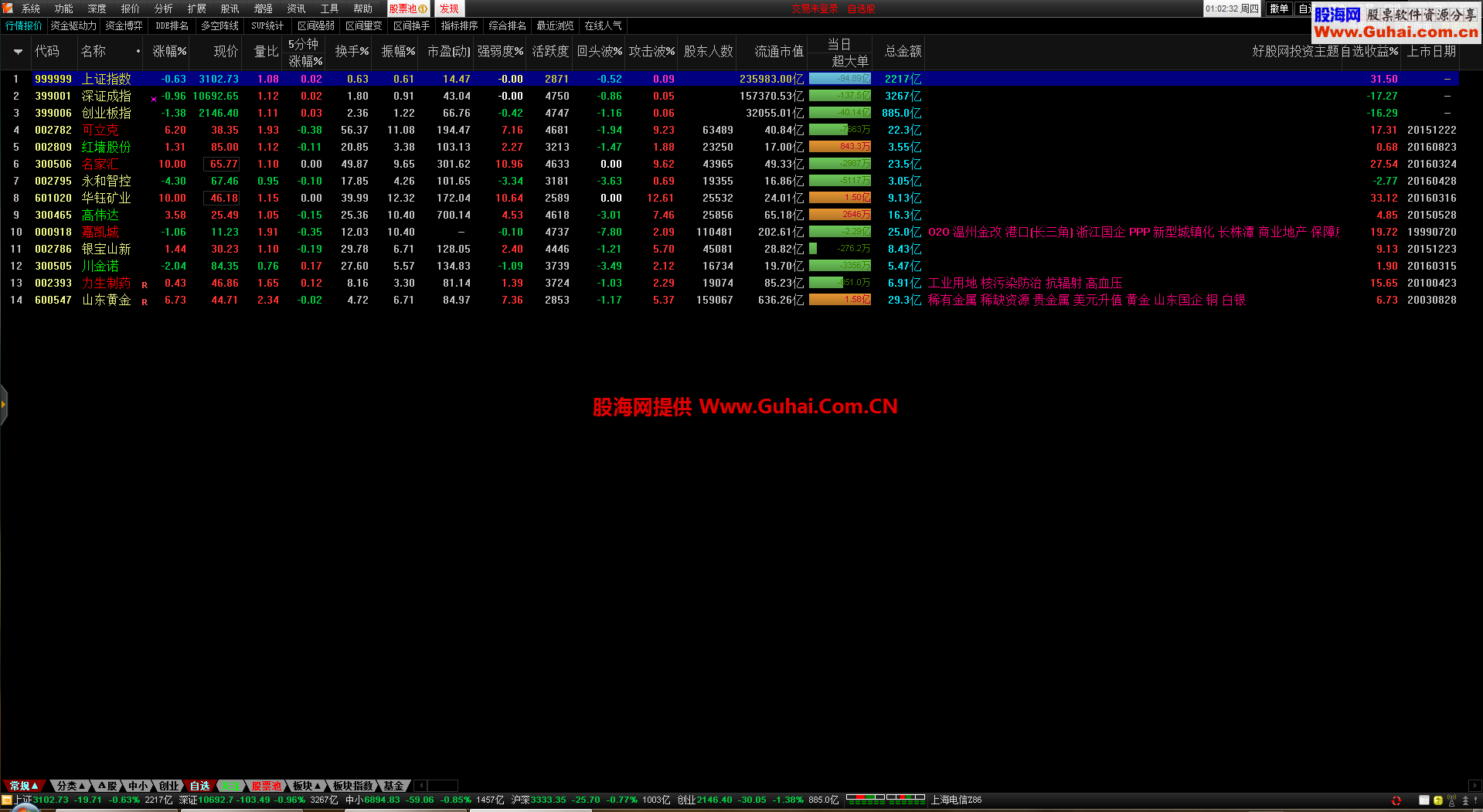This screenshot has height=812, width=1483.
Task: Switch to the 指标排序 tab
Action: tap(460, 25)
